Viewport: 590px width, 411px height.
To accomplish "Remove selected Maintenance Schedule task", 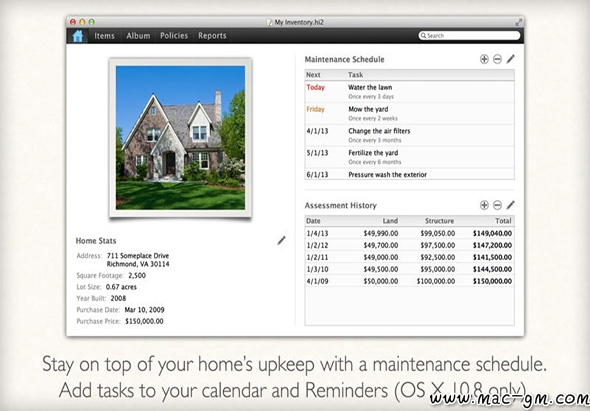I will (x=497, y=59).
